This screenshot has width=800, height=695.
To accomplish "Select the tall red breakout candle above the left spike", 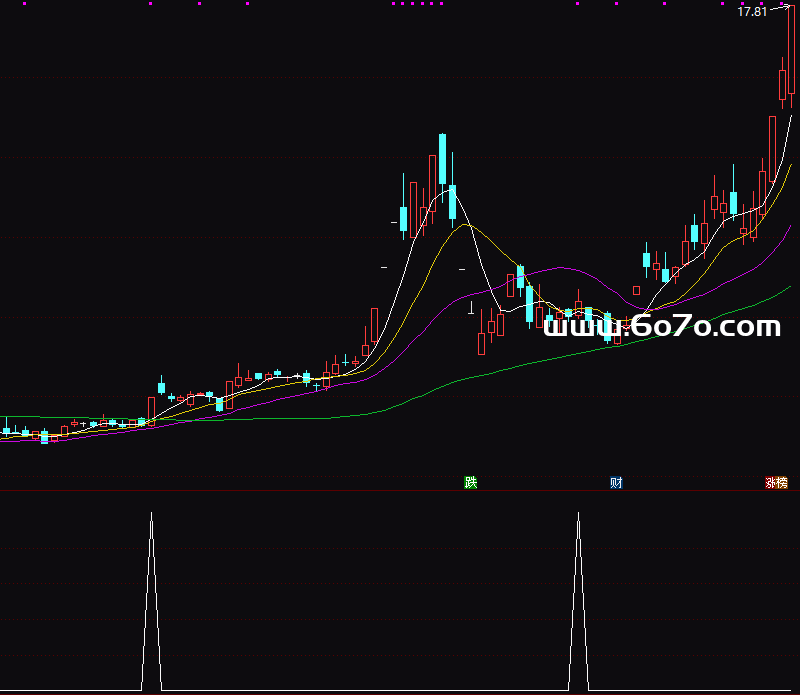I will (152, 408).
